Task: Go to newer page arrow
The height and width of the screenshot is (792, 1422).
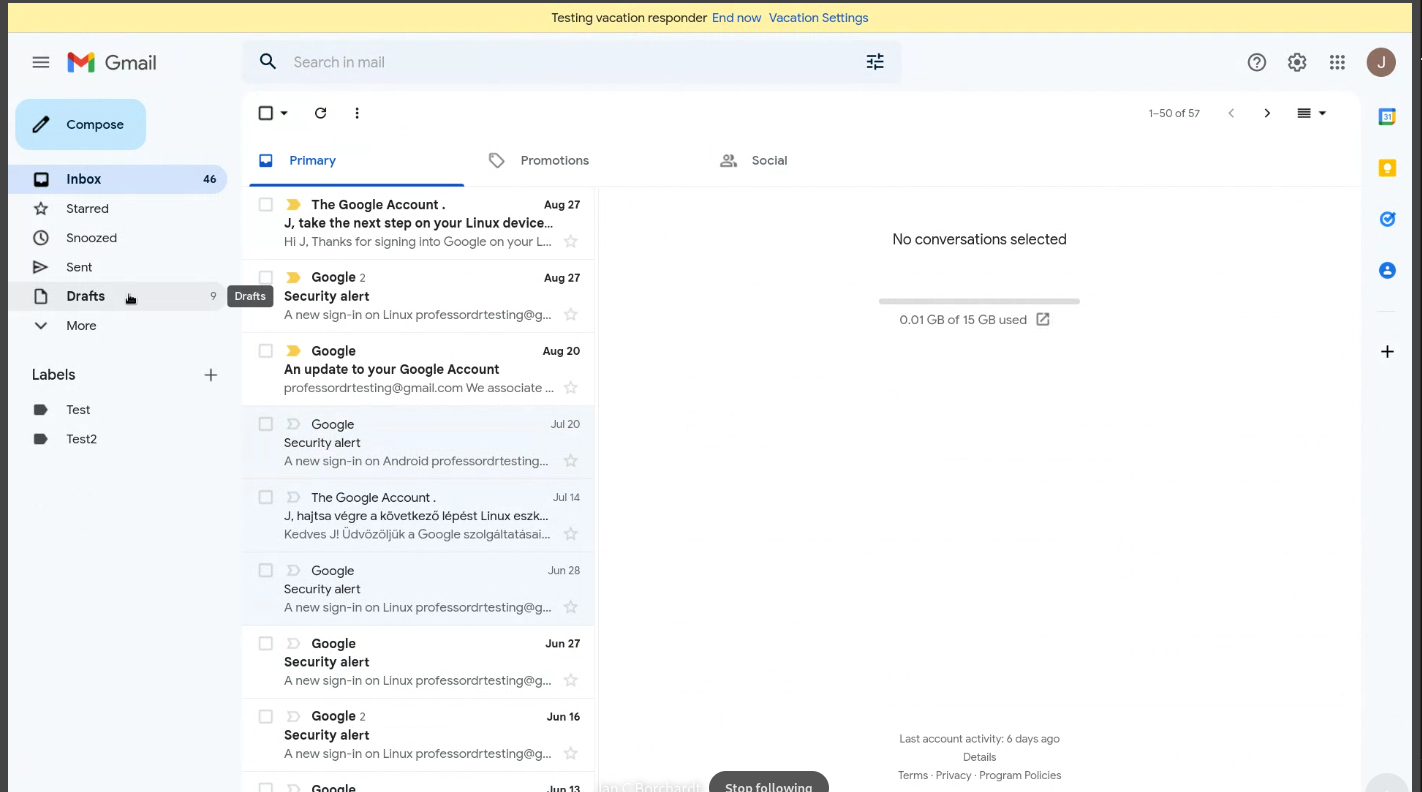Action: coord(1231,113)
